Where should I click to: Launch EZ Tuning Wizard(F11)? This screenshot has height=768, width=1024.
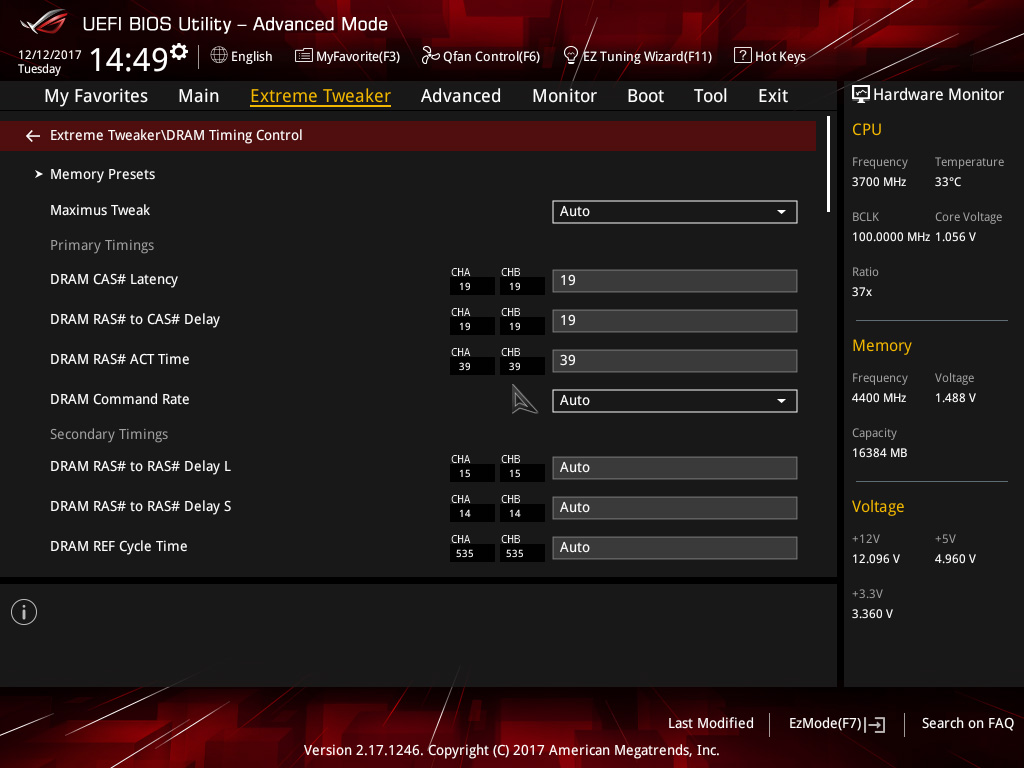pos(647,56)
